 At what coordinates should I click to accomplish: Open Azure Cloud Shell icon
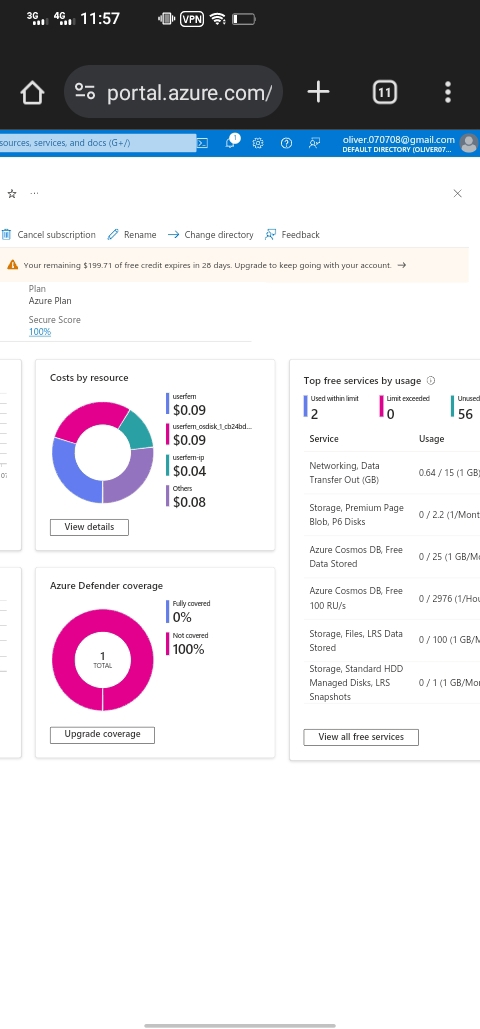pos(202,142)
